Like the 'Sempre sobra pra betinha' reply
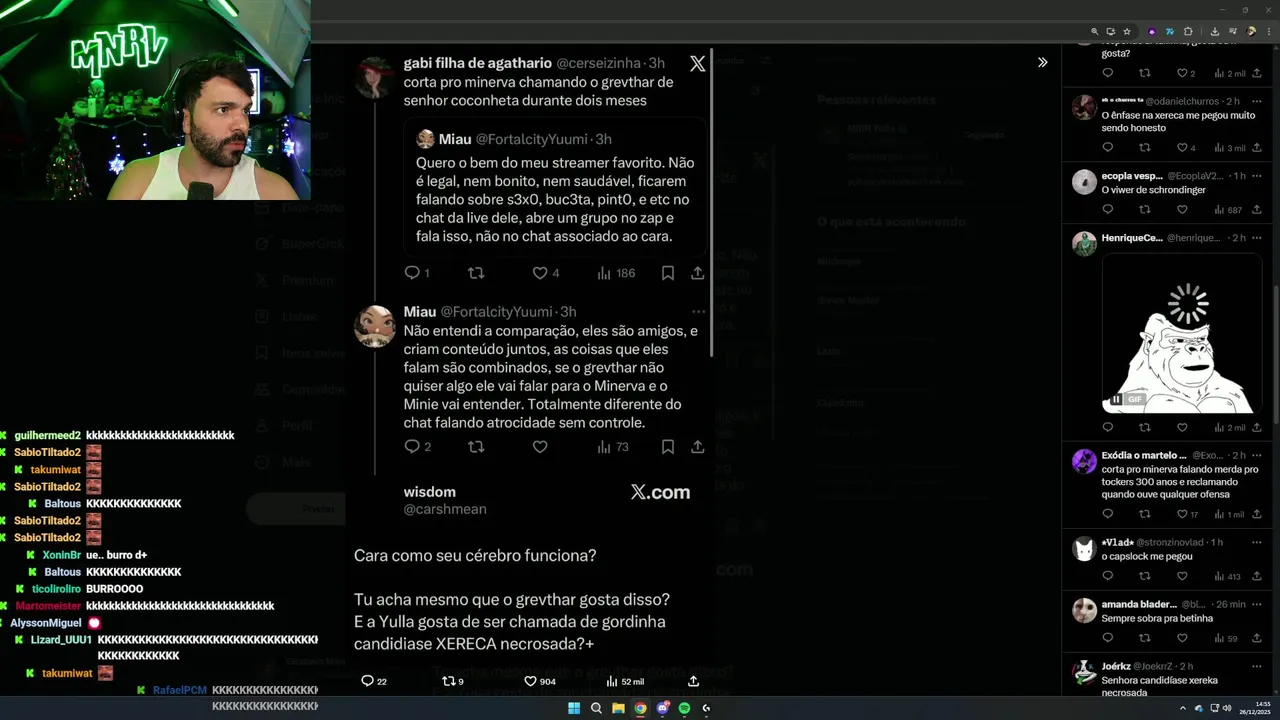This screenshot has height=720, width=1280. tap(1181, 638)
